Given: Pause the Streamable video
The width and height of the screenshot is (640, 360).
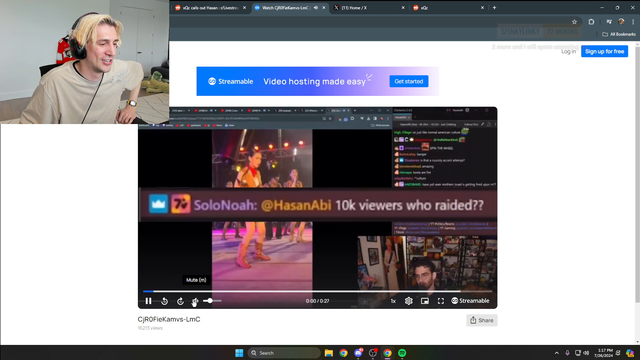Looking at the screenshot, I should 148,301.
